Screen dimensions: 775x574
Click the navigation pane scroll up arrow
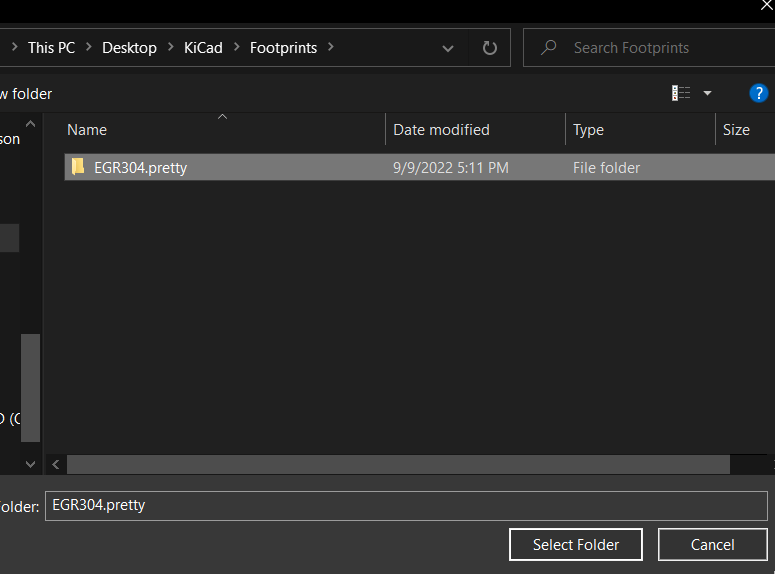pyautogui.click(x=30, y=124)
